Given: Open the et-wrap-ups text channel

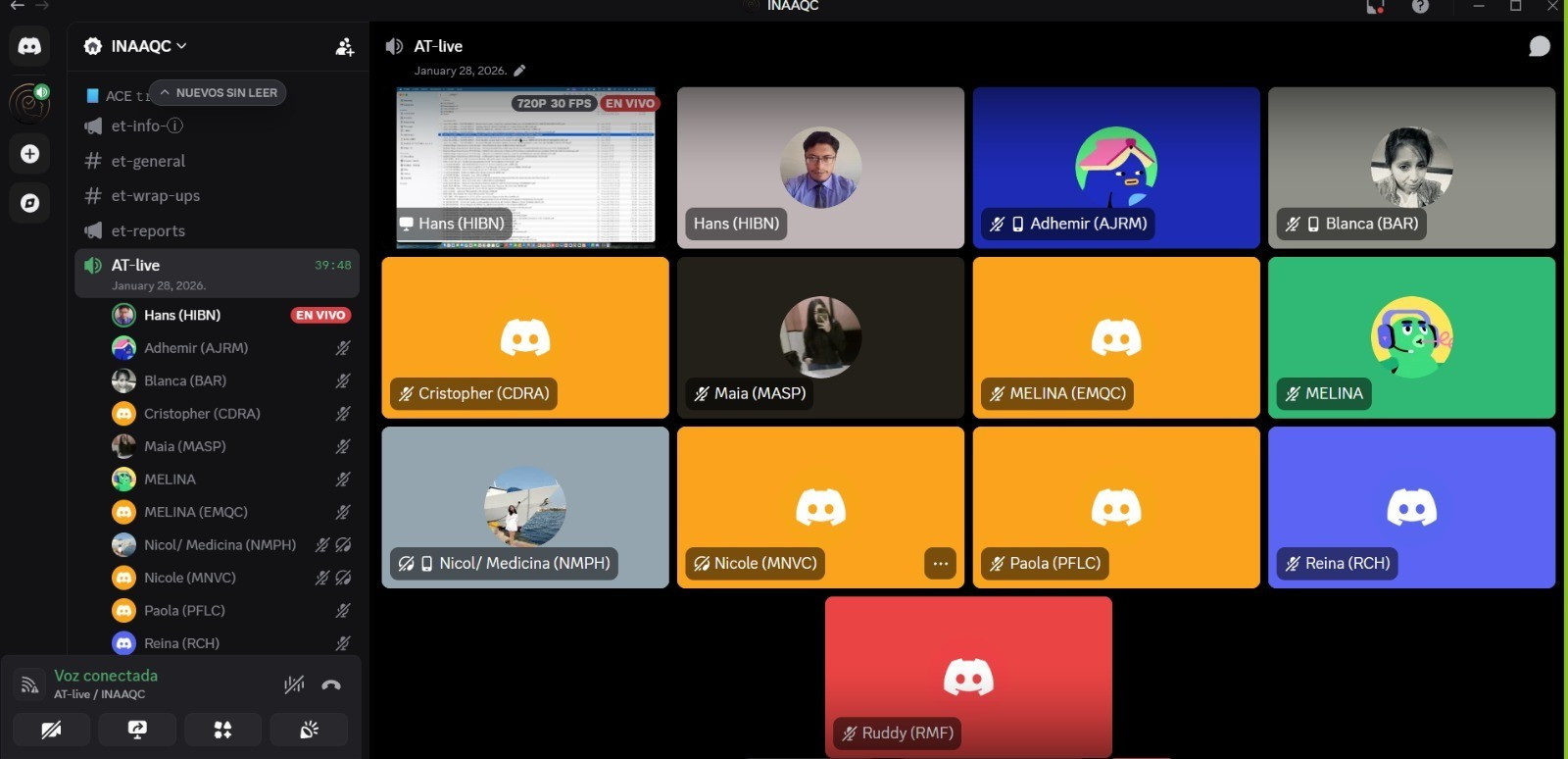Looking at the screenshot, I should (x=155, y=196).
